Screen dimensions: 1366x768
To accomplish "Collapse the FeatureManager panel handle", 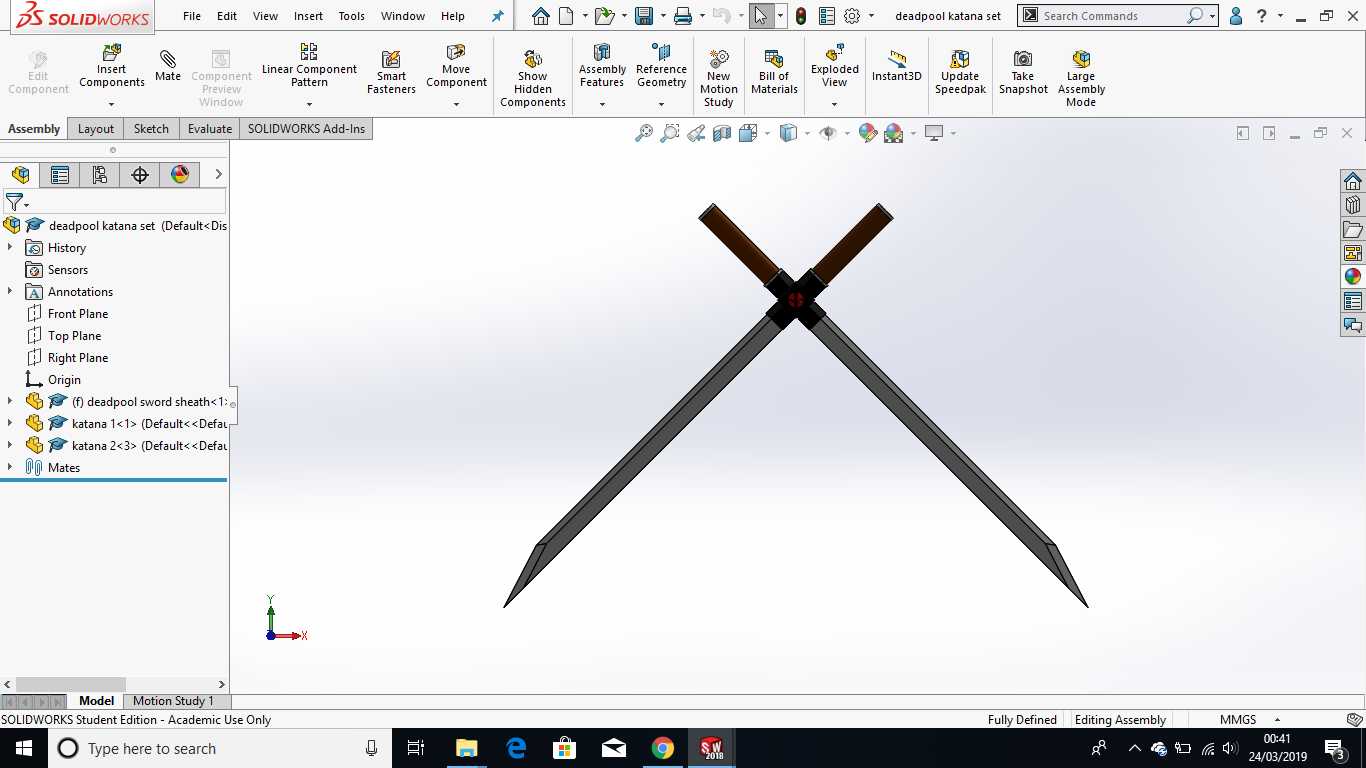I will coord(233,403).
